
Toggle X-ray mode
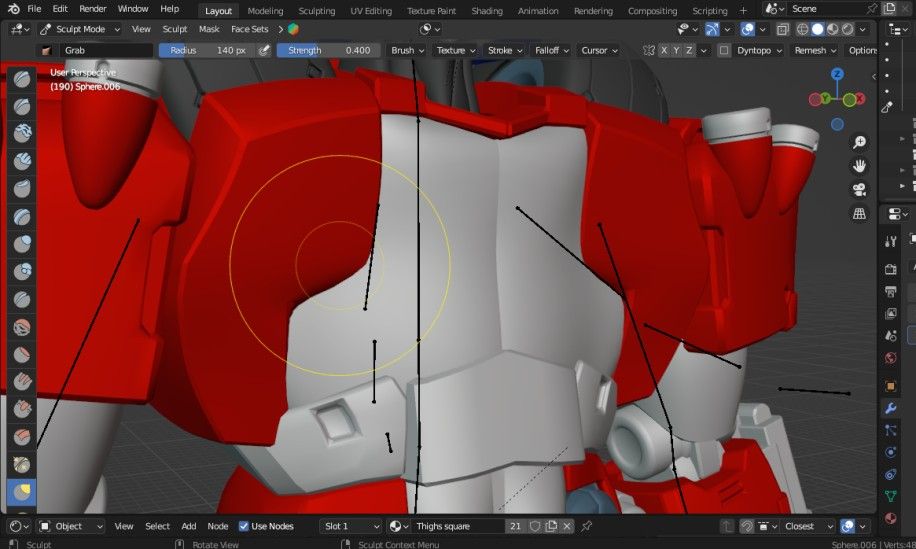pos(783,29)
